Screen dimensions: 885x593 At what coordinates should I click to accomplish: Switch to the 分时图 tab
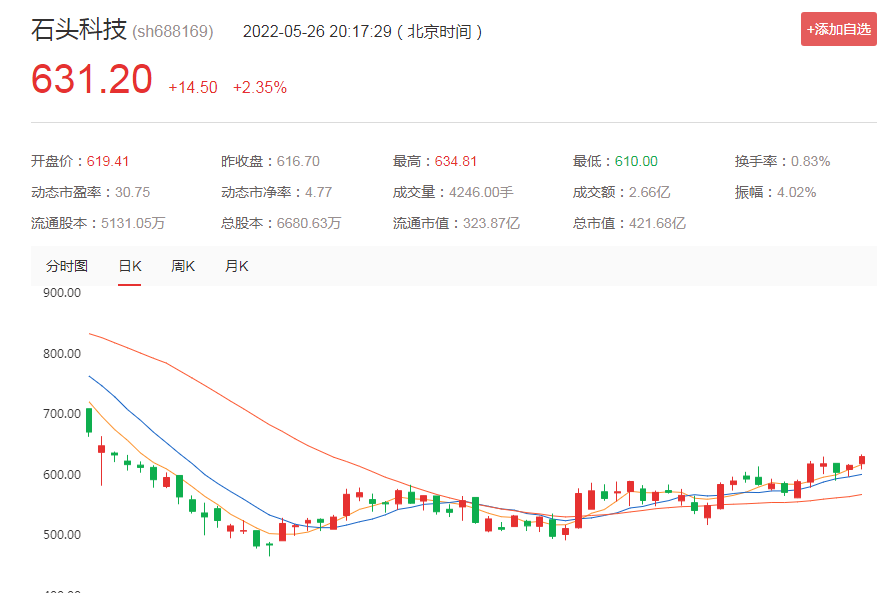pos(67,266)
